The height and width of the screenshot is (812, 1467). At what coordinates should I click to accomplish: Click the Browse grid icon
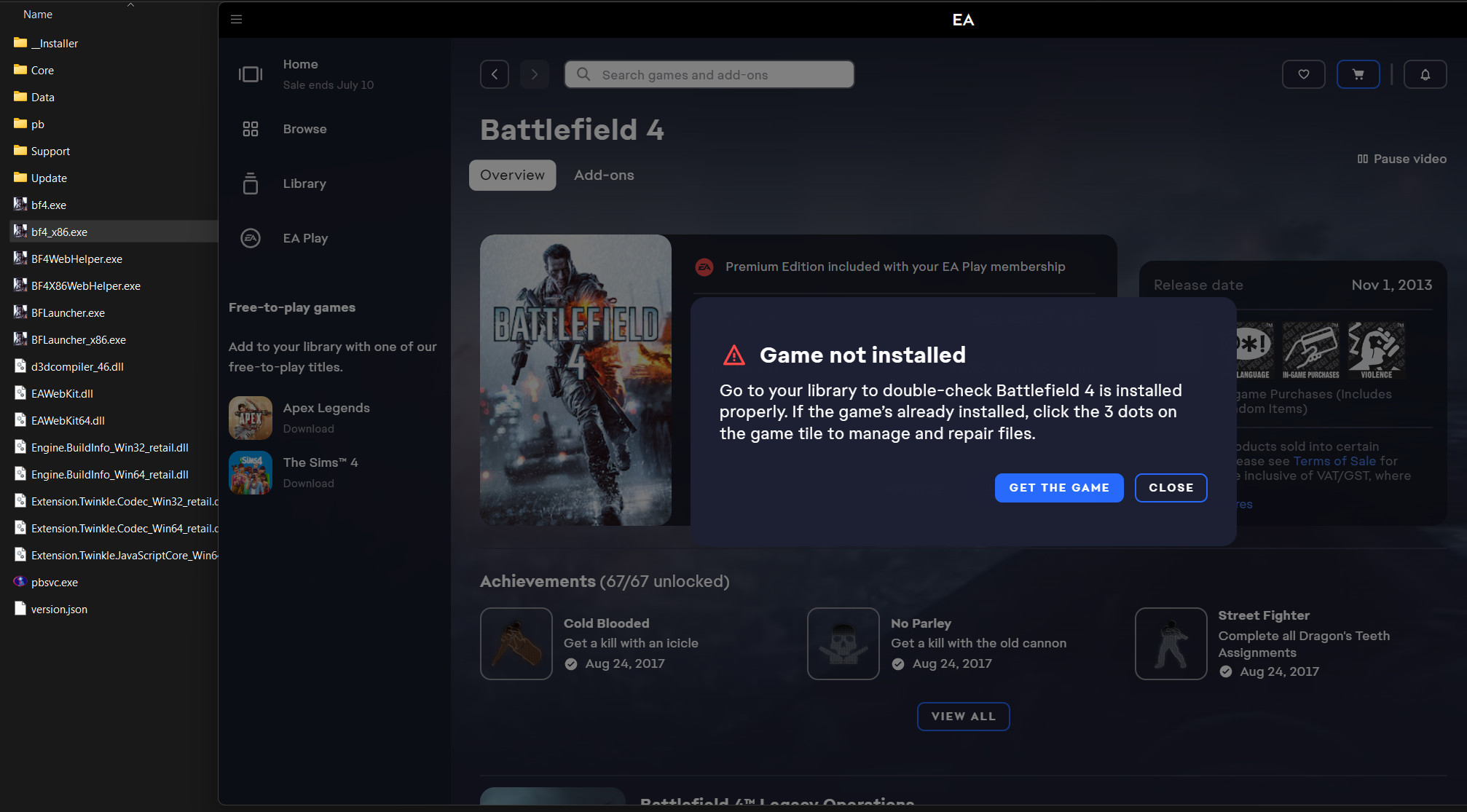point(251,129)
